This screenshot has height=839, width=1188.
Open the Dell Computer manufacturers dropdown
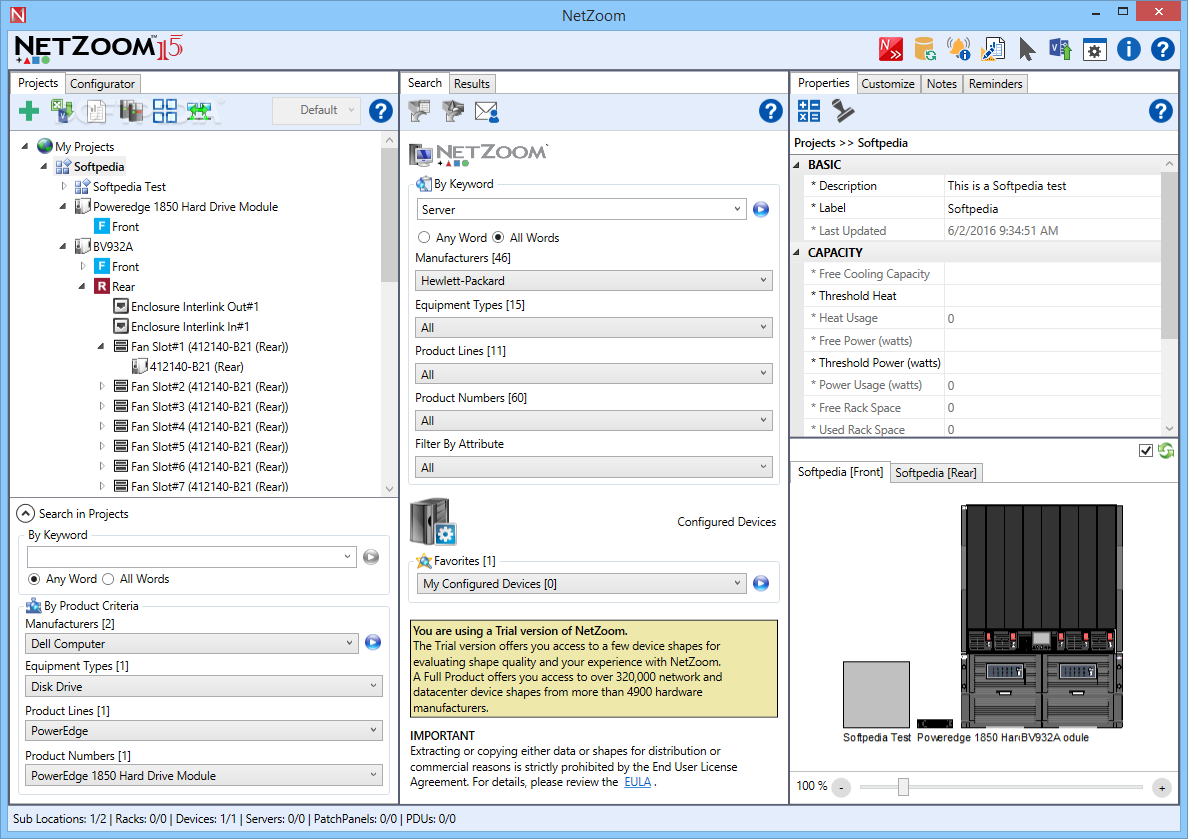192,643
